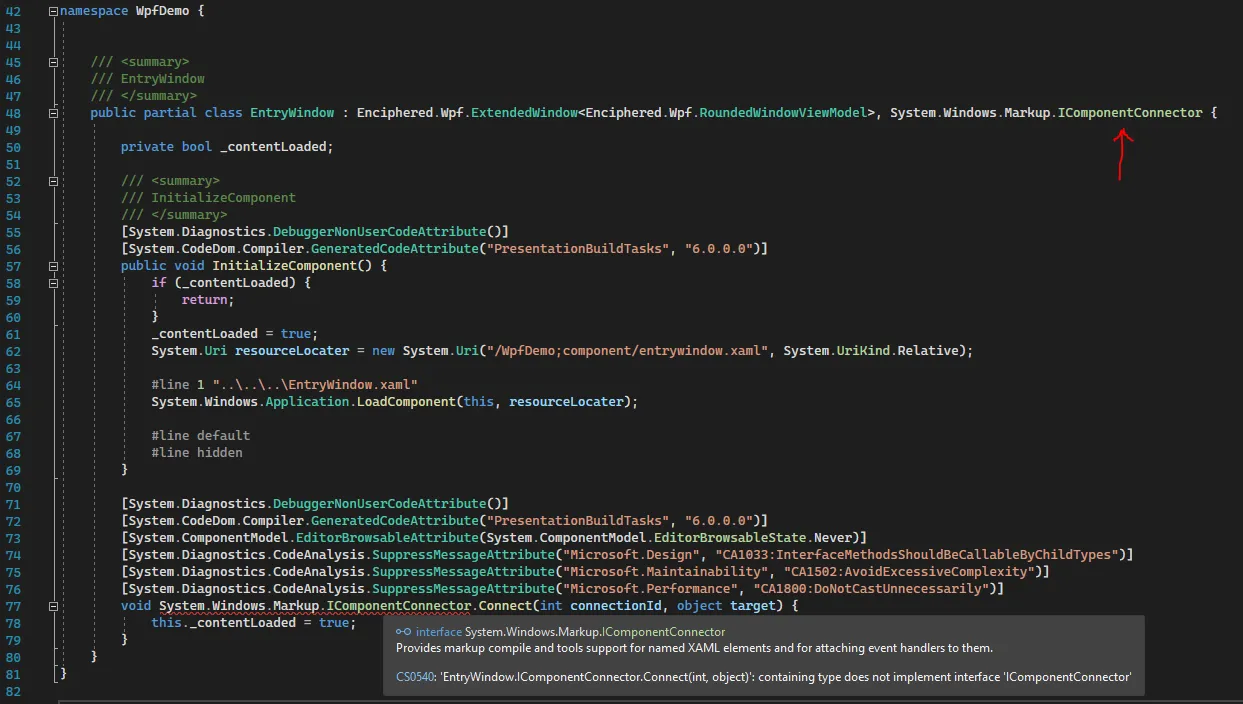Click the tooltip's "Provides markup compile" description
Image resolution: width=1243 pixels, height=704 pixels.
click(694, 648)
